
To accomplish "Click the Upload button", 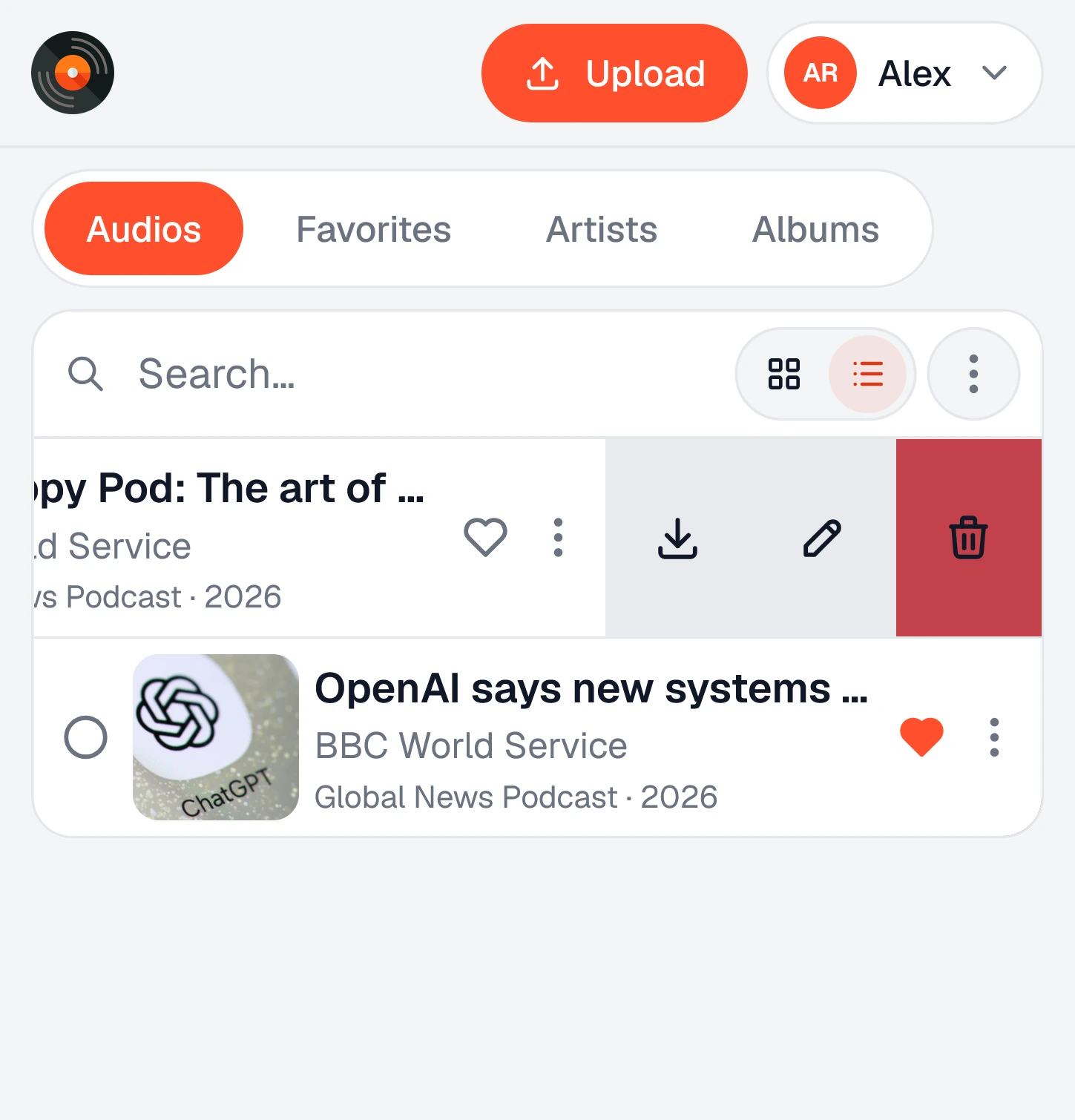I will point(614,73).
